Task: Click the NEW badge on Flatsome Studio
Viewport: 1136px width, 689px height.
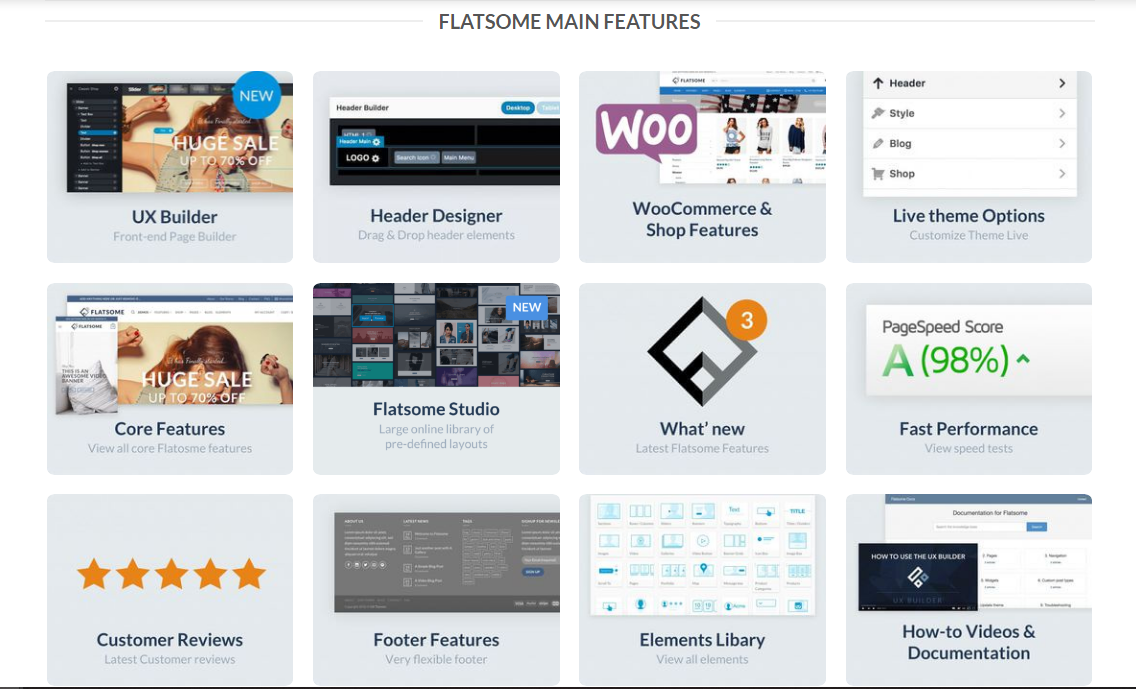Action: pos(527,307)
